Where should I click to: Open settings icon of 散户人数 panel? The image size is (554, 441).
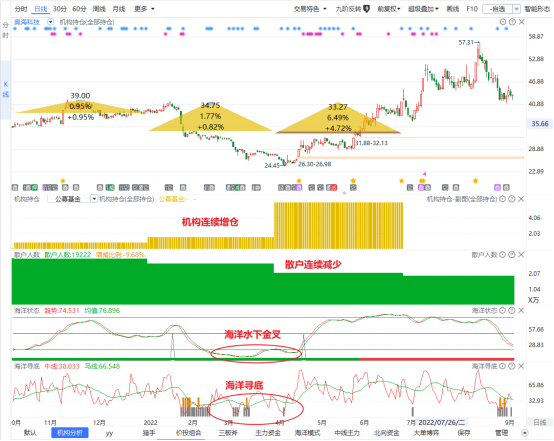coord(502,255)
